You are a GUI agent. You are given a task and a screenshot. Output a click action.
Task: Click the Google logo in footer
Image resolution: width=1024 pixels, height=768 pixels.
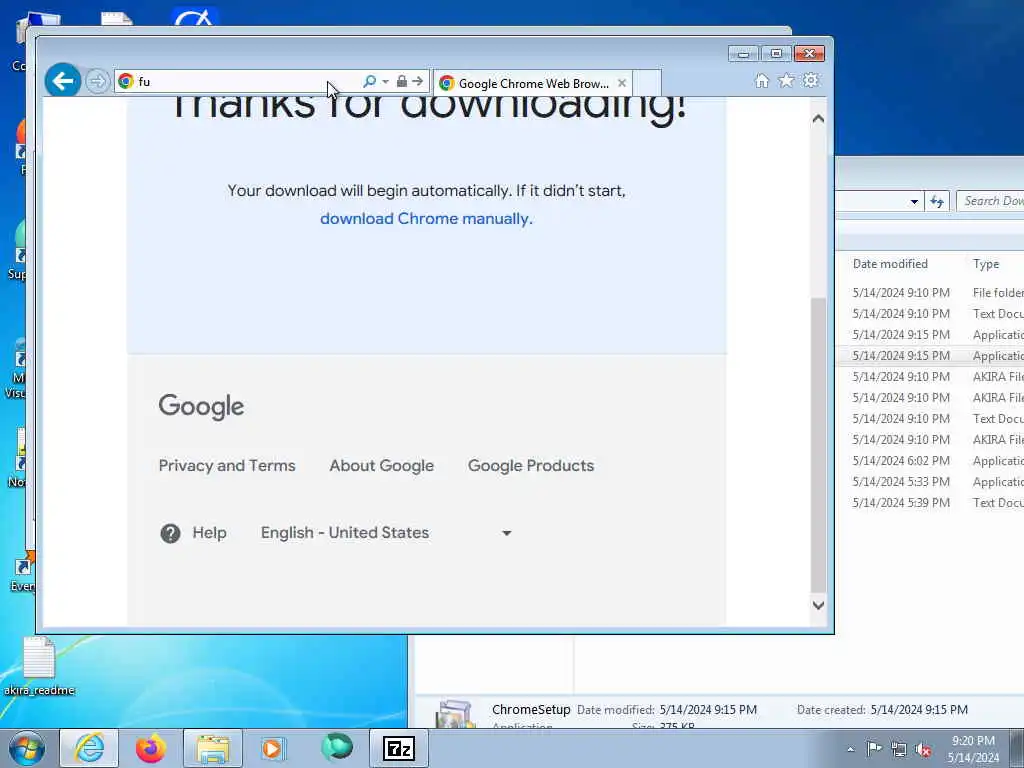[x=201, y=406]
